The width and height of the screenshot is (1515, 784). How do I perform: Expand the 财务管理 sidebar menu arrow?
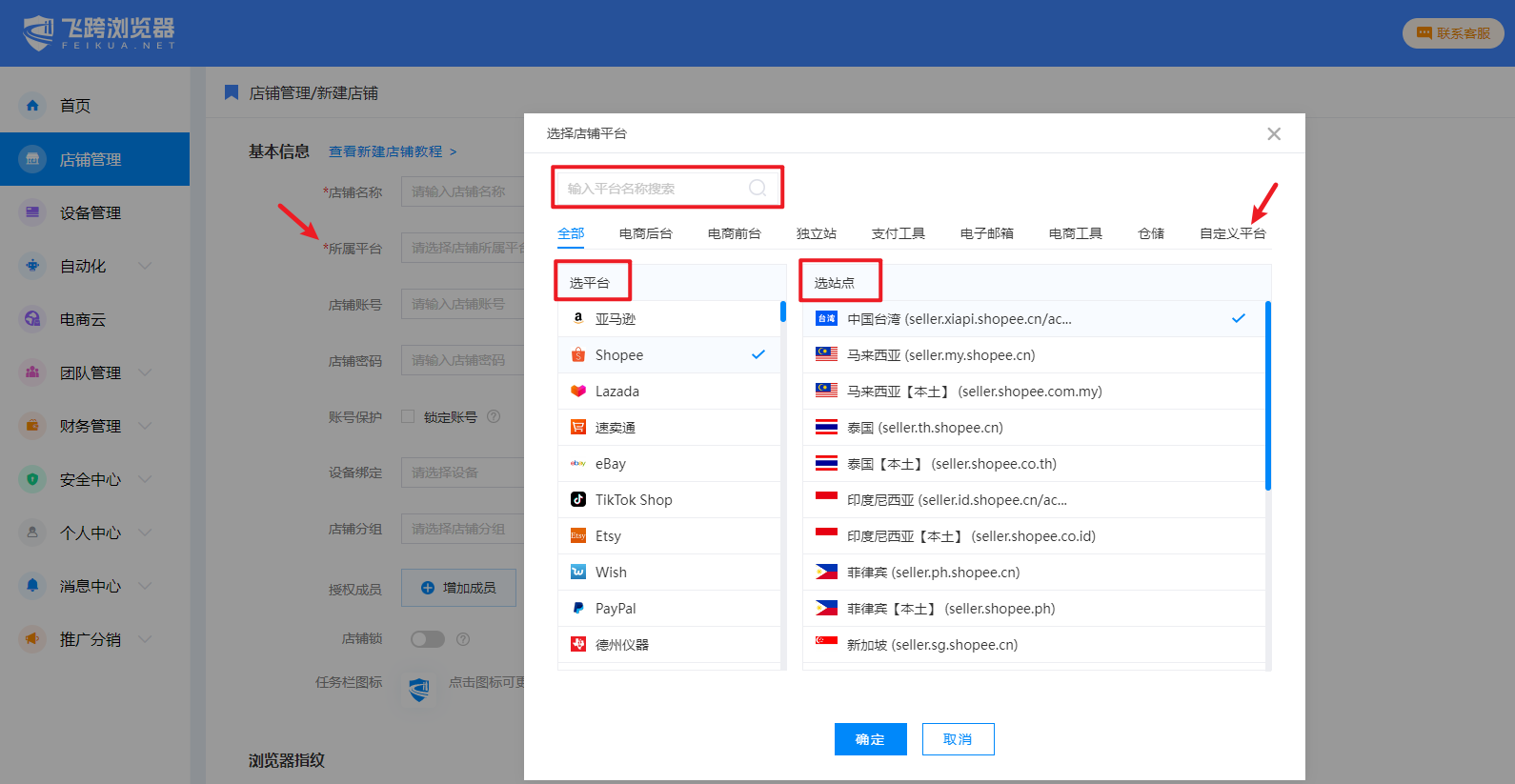click(x=145, y=426)
